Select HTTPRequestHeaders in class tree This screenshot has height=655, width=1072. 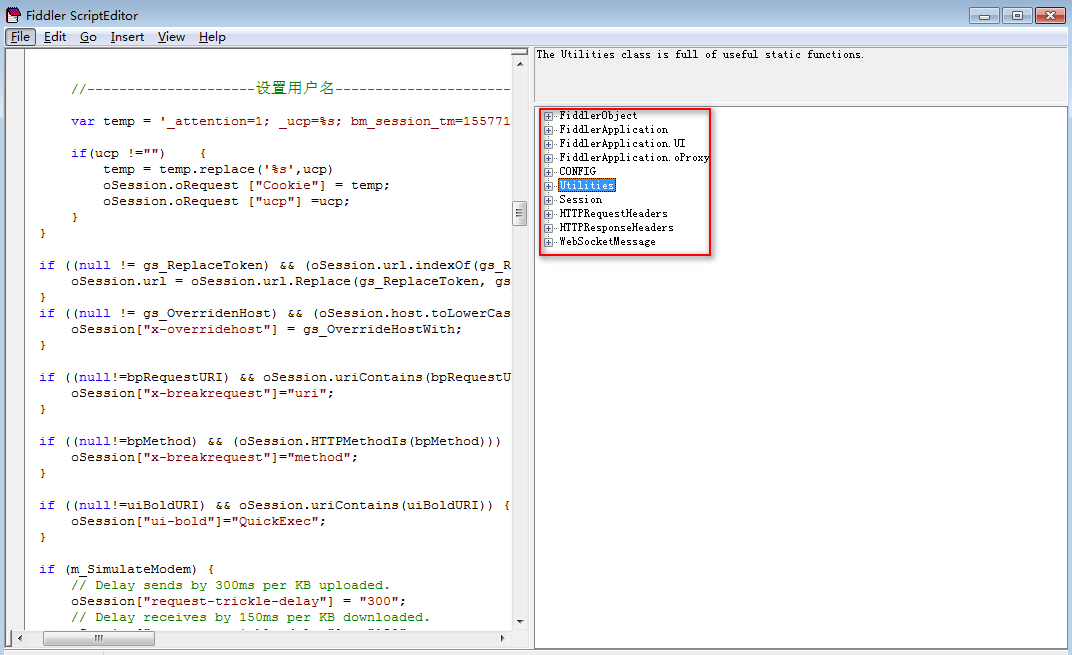click(613, 213)
